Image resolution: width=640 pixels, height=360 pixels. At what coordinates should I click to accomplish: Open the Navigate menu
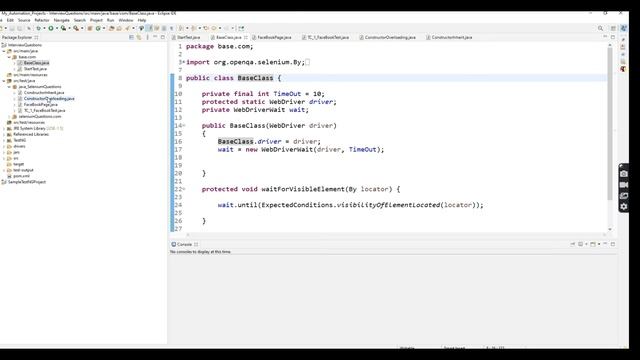click(x=62, y=20)
